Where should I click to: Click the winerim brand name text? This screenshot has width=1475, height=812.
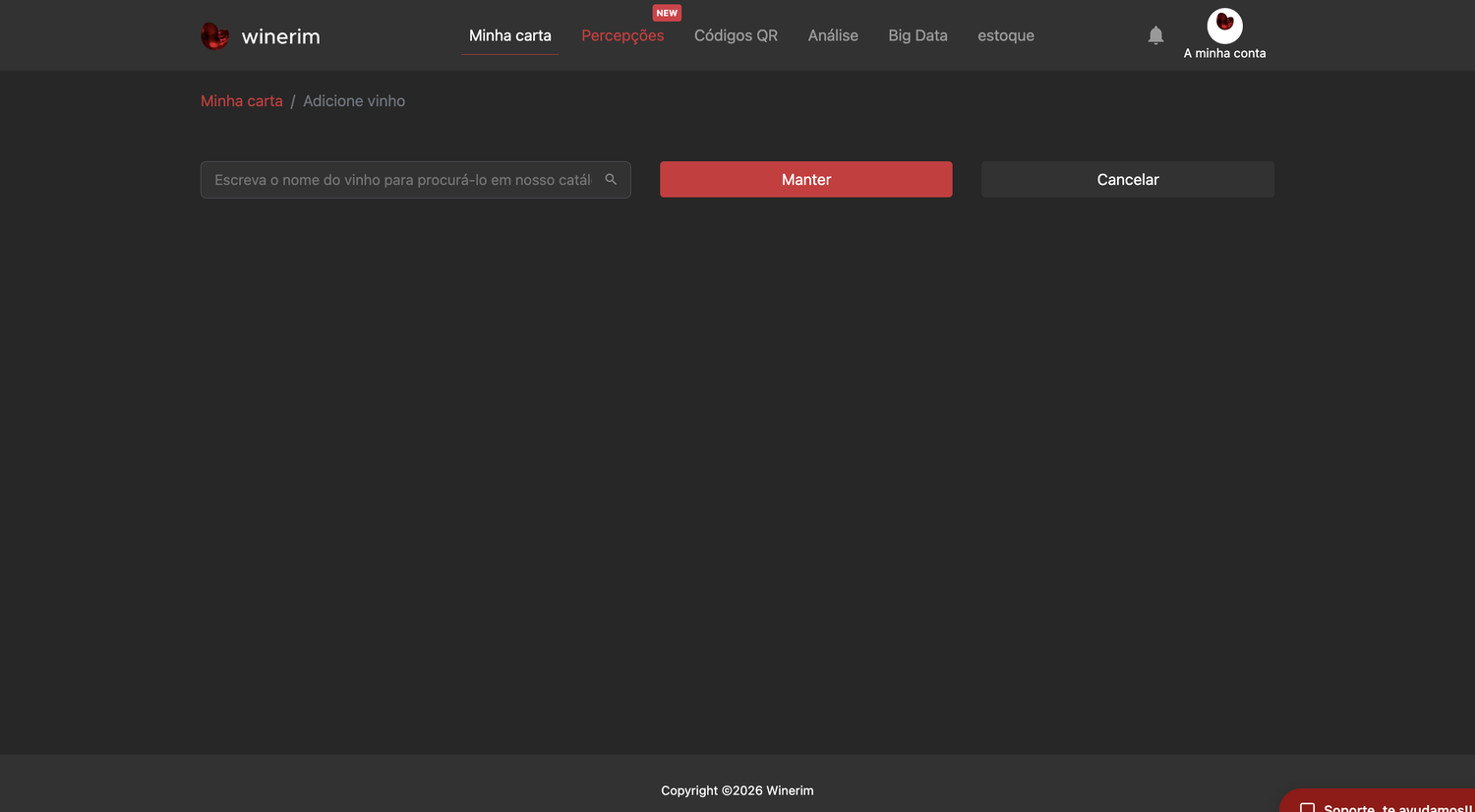(280, 36)
